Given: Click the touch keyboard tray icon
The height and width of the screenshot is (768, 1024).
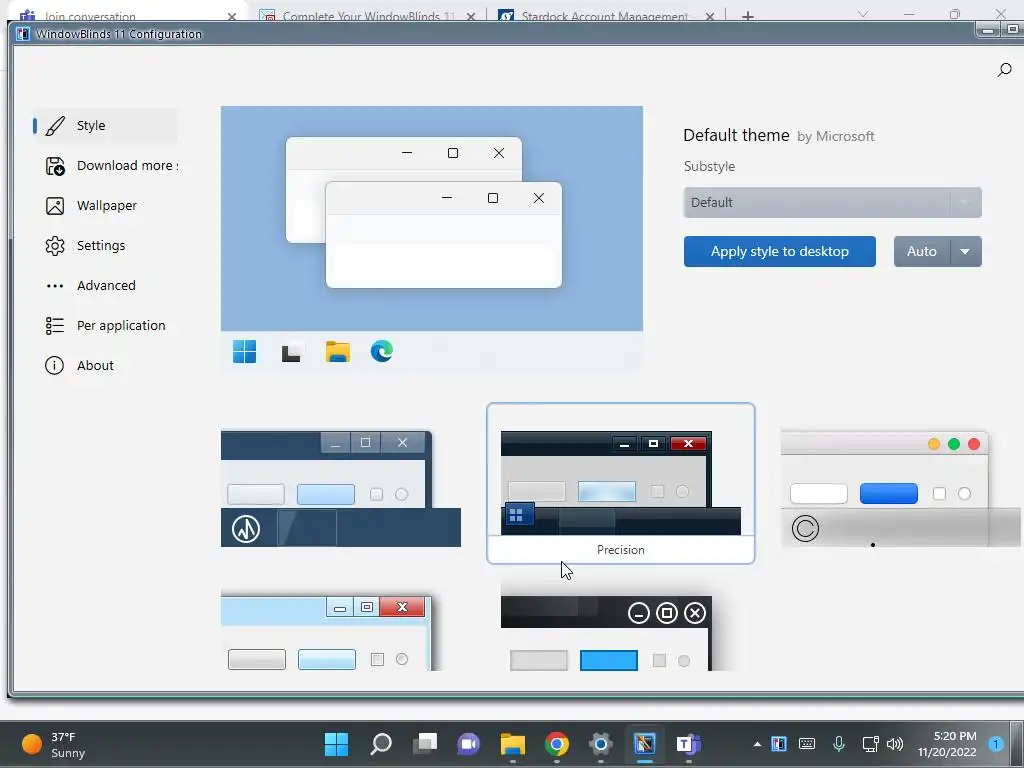Looking at the screenshot, I should (807, 744).
